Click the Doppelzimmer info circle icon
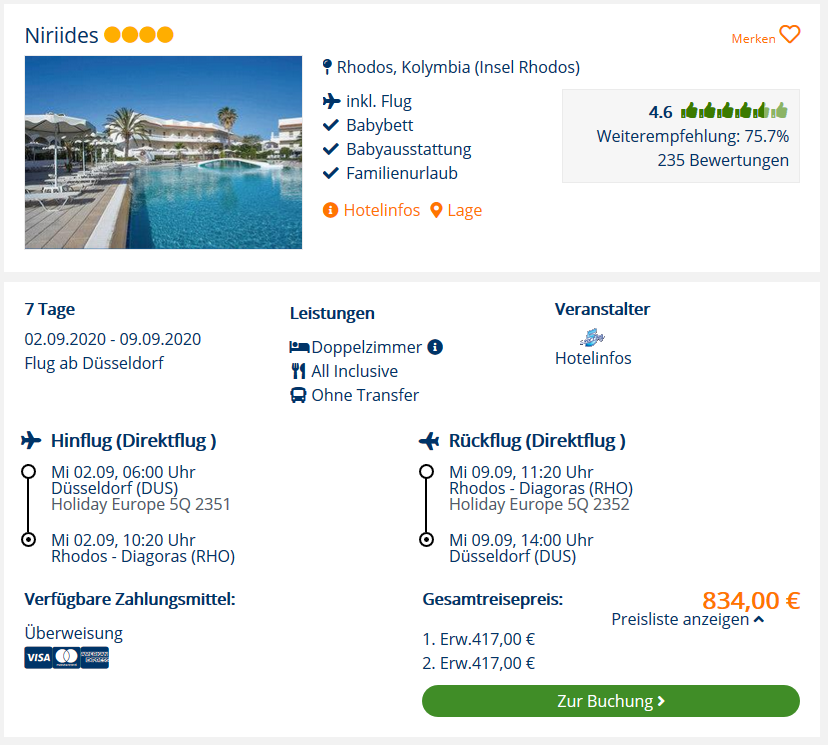The image size is (828, 745). pyautogui.click(x=435, y=347)
